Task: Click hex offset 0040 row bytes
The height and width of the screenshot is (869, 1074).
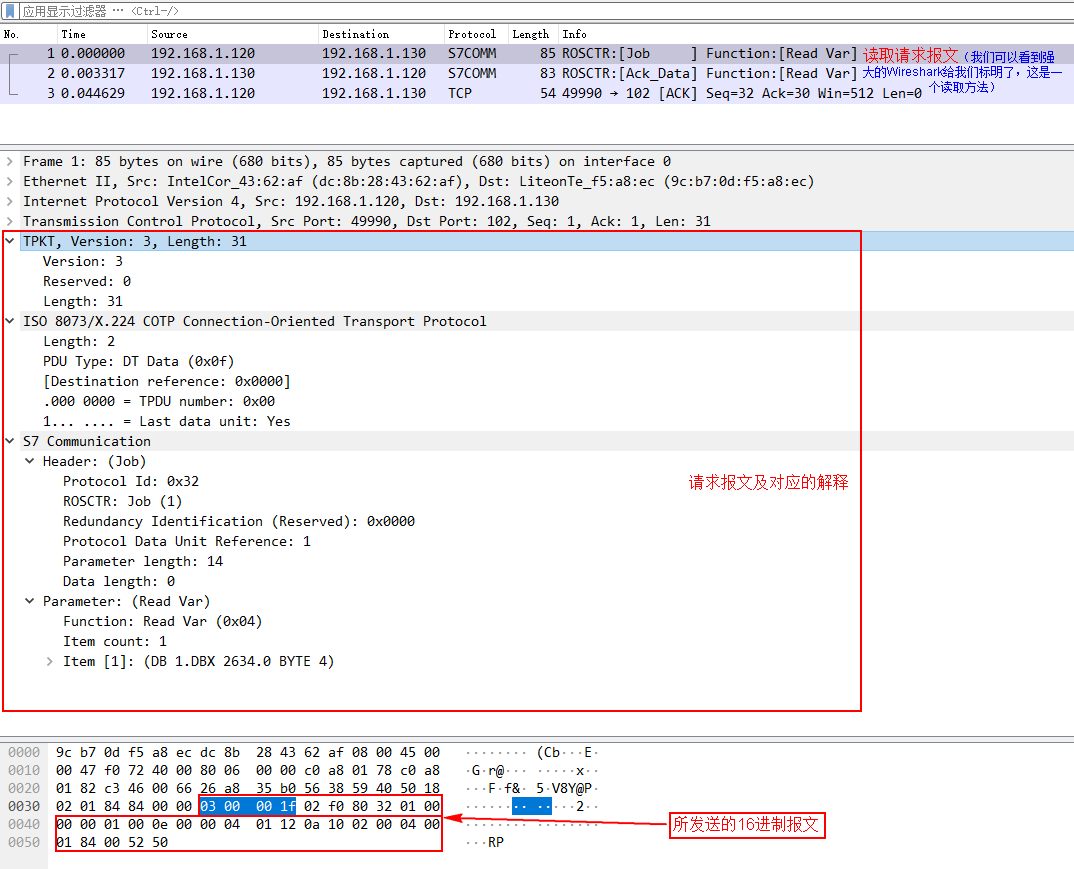Action: click(x=248, y=824)
